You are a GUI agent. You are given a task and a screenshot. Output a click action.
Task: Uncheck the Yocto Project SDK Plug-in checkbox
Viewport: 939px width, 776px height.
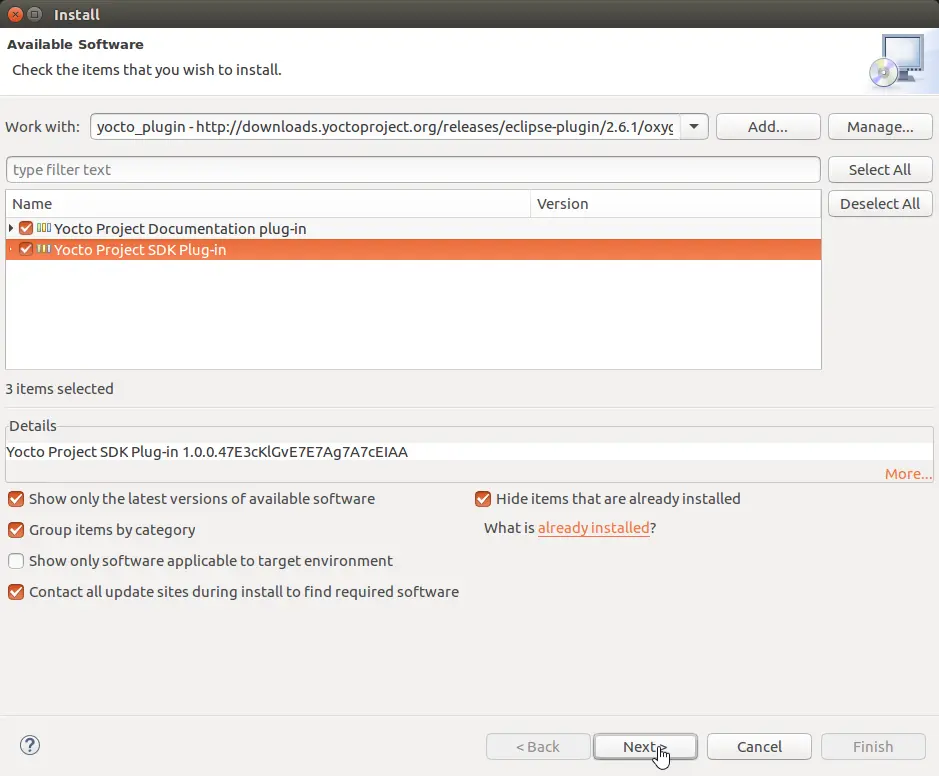click(26, 250)
